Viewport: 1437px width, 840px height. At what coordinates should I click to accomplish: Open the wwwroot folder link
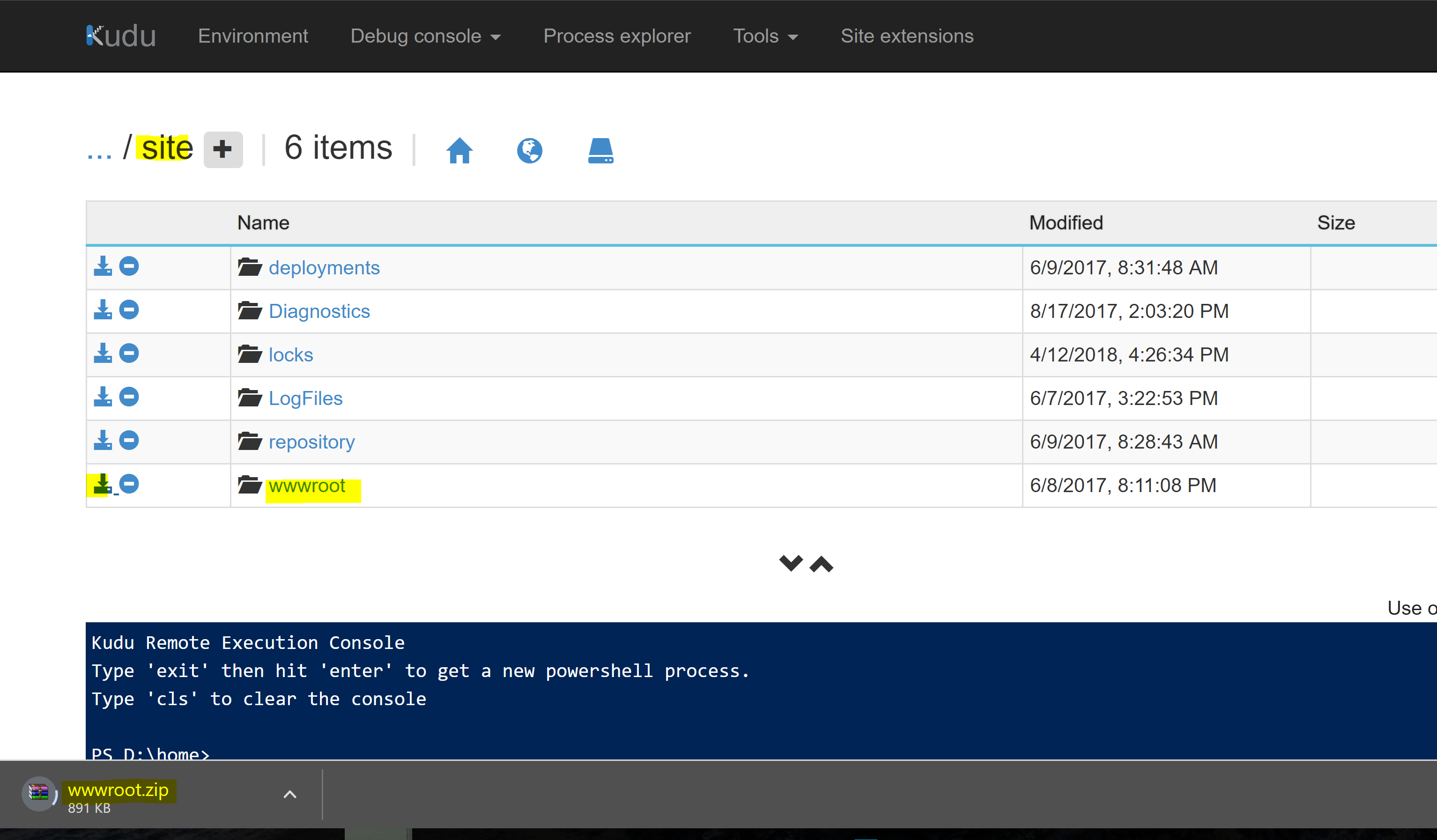coord(307,486)
